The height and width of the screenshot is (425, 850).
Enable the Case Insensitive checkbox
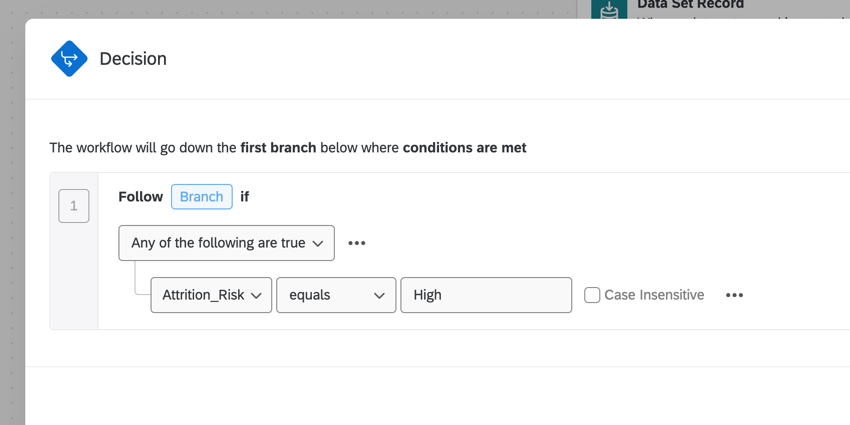point(592,295)
